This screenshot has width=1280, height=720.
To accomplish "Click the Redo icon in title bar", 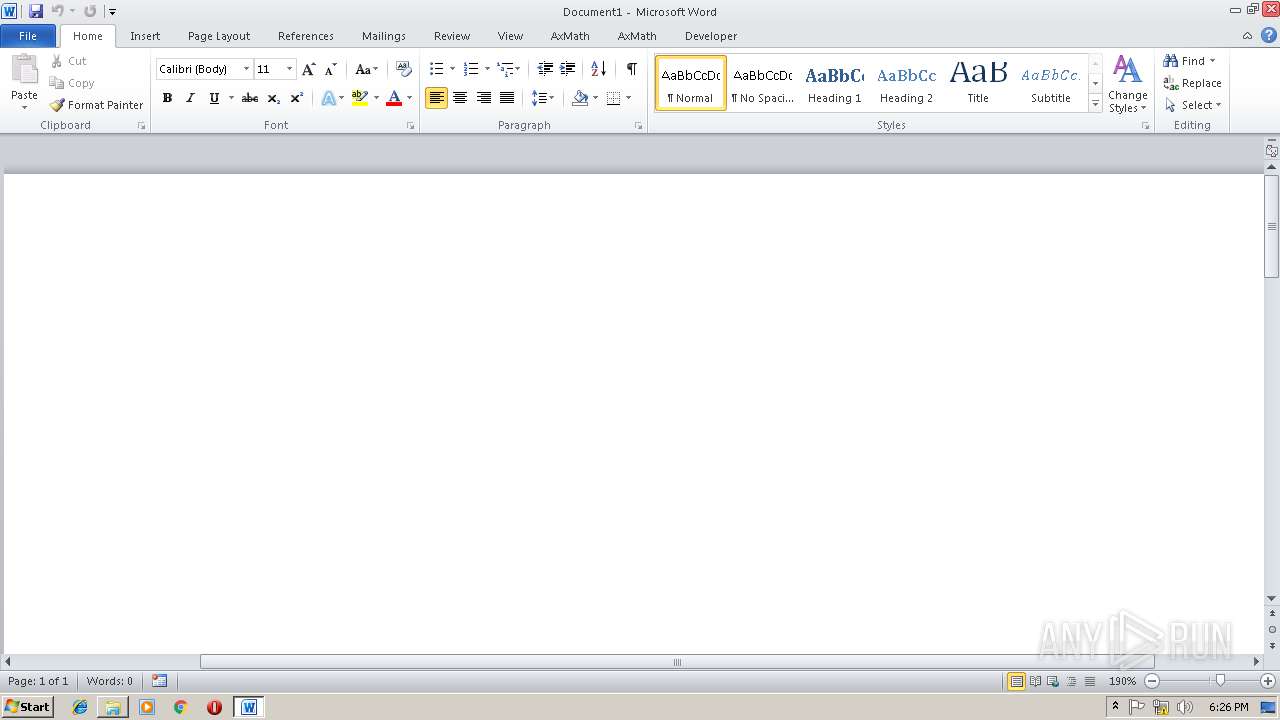I will coord(90,11).
